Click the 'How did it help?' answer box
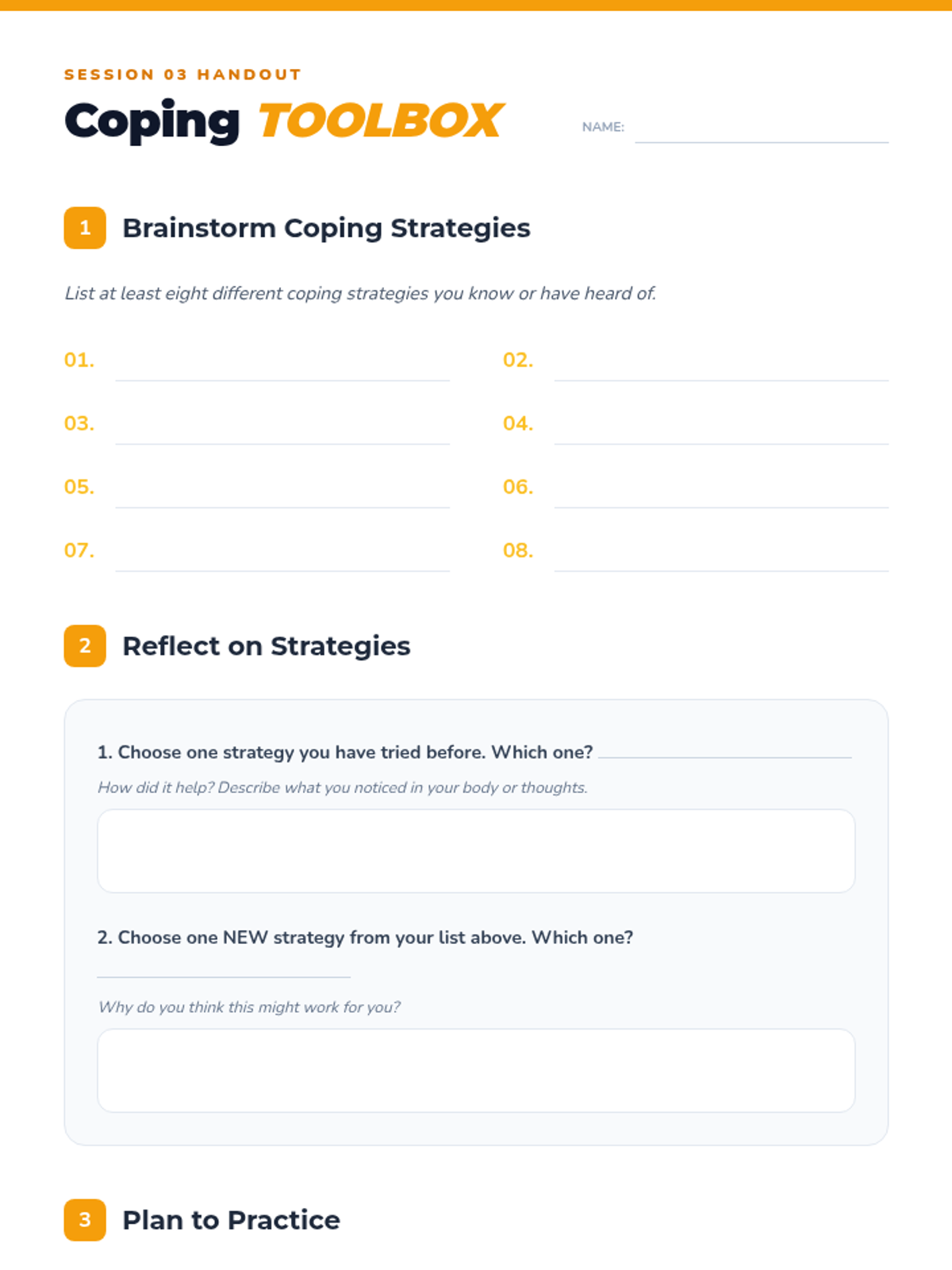952x1270 pixels. click(x=476, y=851)
